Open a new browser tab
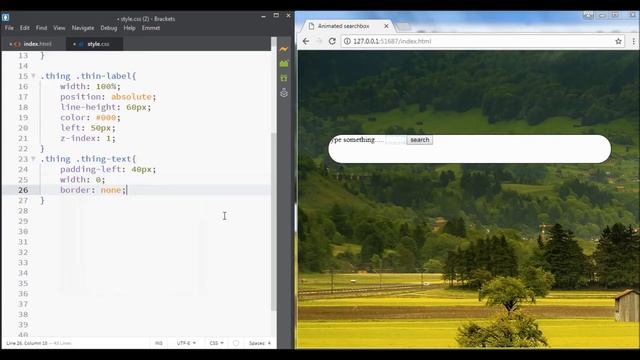This screenshot has width=640, height=360. tap(403, 27)
